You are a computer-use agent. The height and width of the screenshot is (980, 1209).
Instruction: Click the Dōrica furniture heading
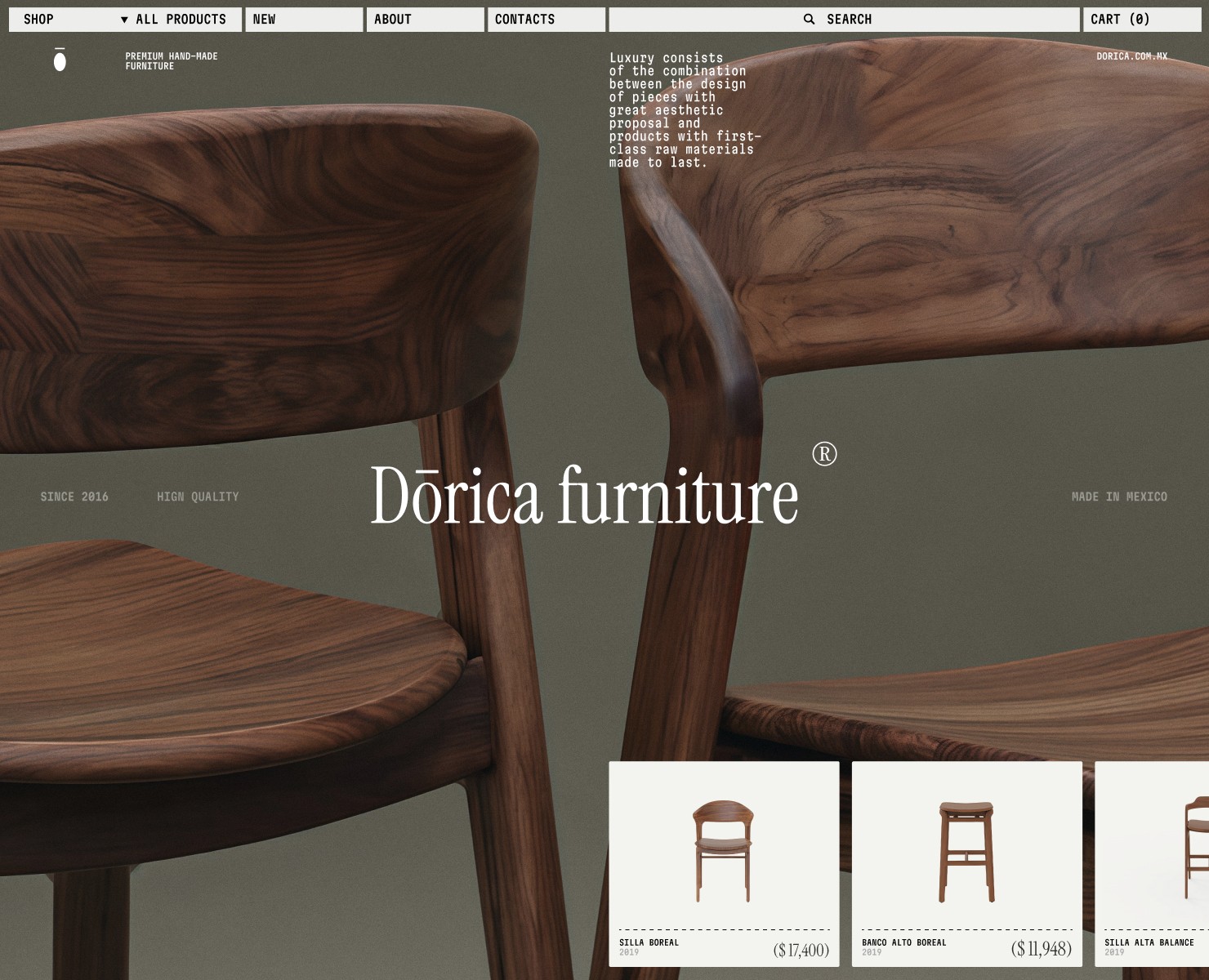click(585, 496)
